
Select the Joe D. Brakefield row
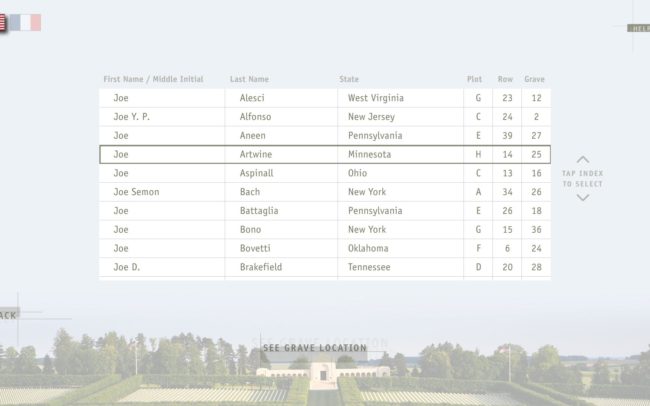click(x=325, y=267)
